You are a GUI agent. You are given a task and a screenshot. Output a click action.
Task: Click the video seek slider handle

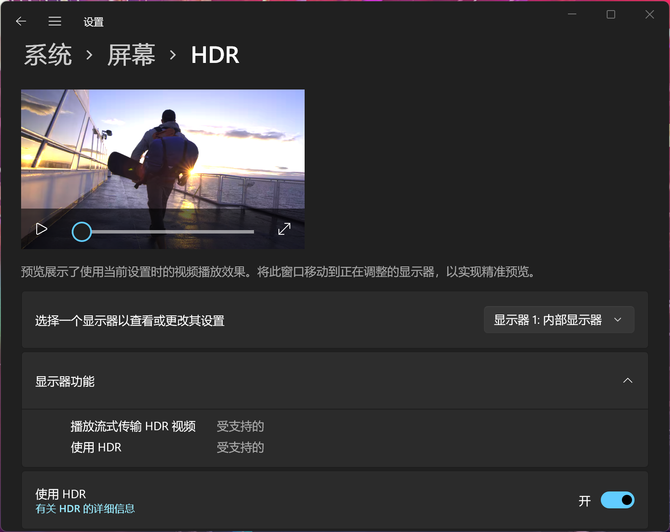click(x=82, y=232)
